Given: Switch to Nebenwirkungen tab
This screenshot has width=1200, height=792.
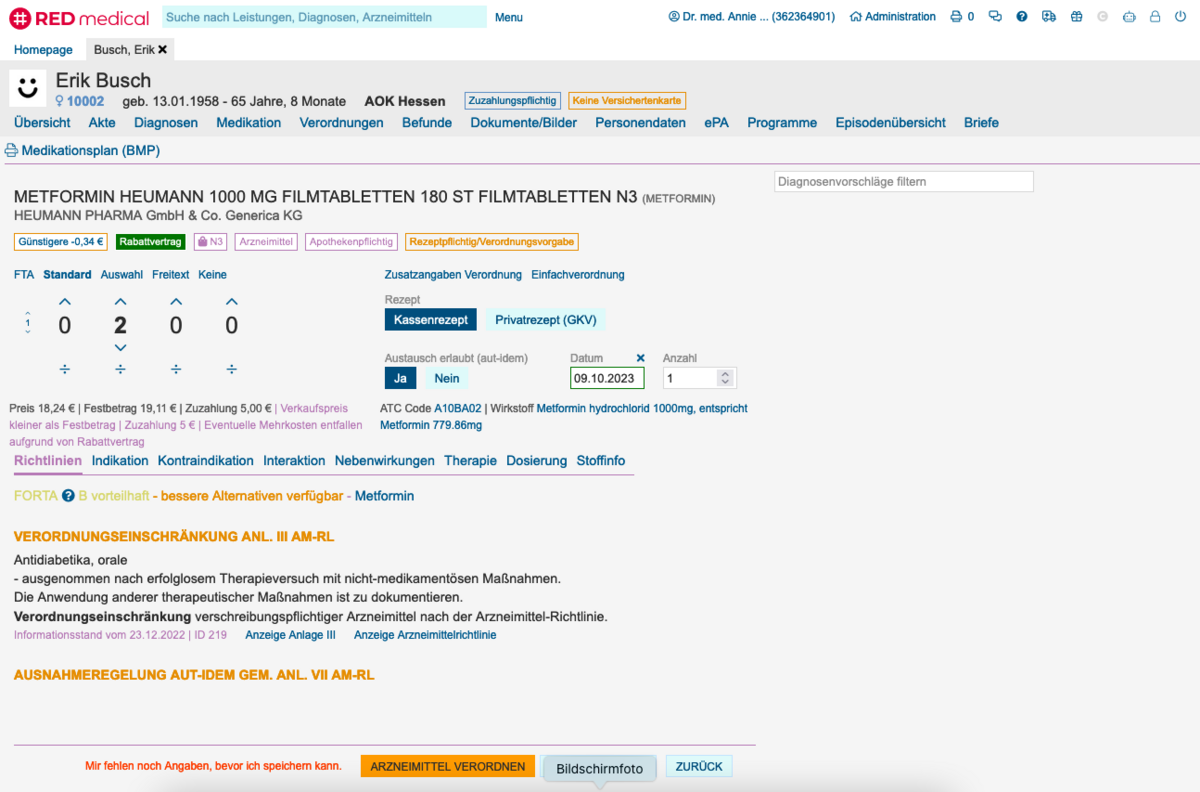Looking at the screenshot, I should [x=385, y=461].
